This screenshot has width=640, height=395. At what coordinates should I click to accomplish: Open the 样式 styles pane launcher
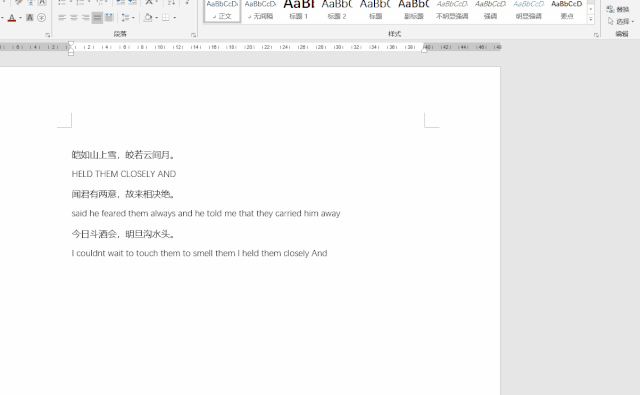tap(596, 35)
